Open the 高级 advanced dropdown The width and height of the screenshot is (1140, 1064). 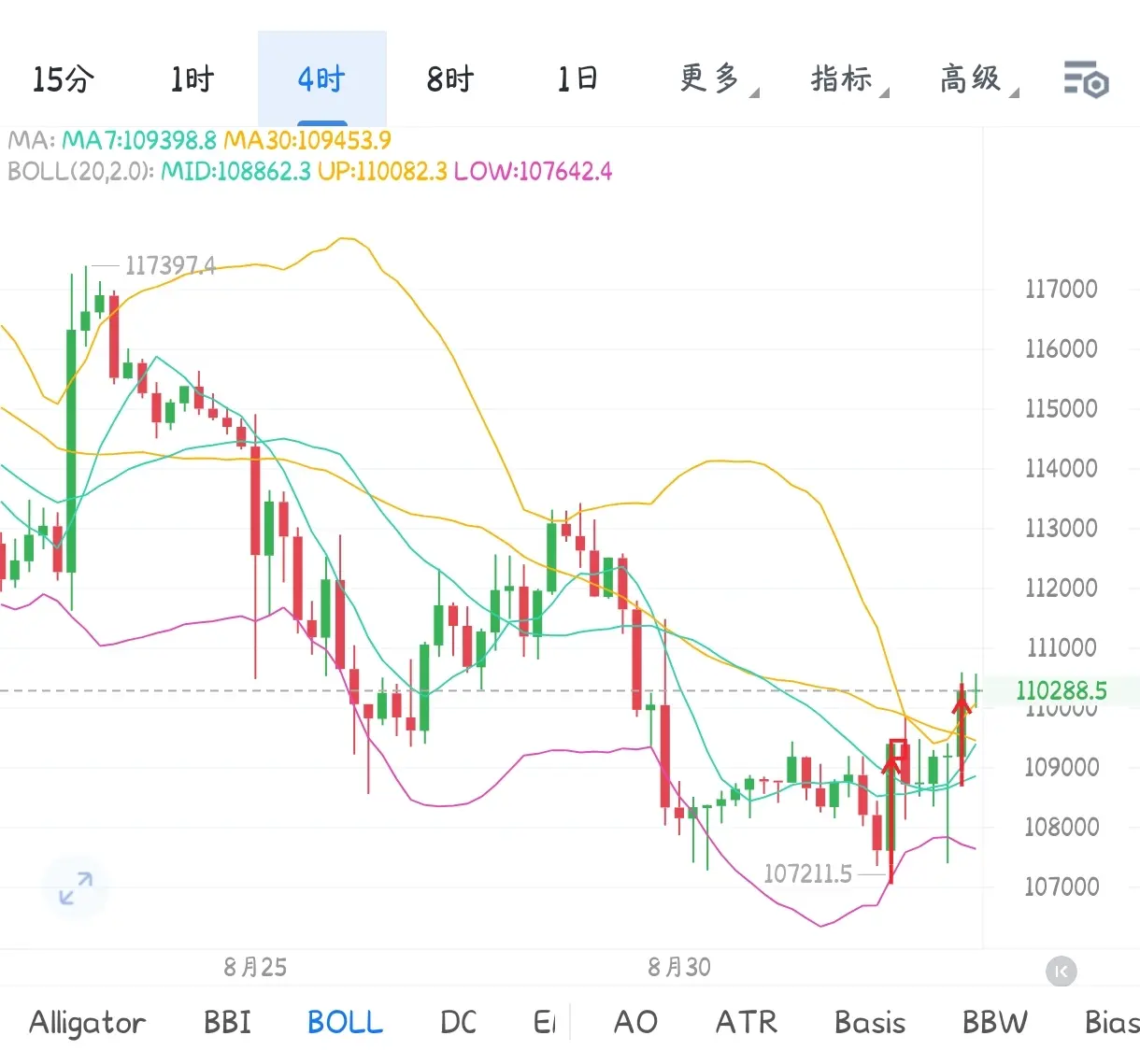tap(978, 78)
